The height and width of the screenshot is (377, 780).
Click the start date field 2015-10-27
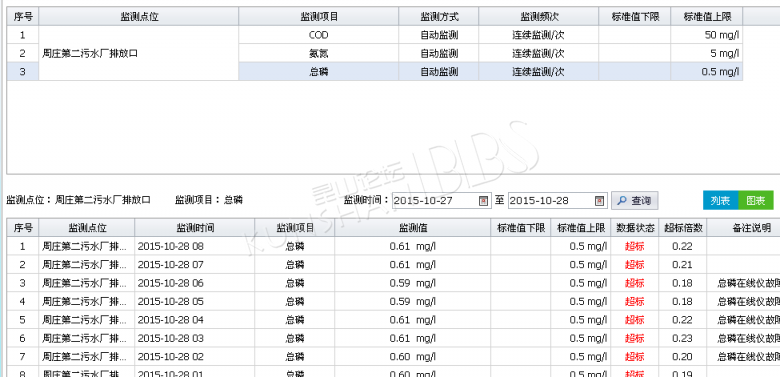(x=435, y=201)
